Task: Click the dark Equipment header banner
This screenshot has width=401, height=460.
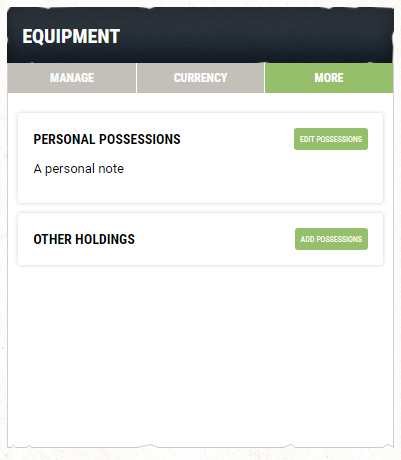Action: pyautogui.click(x=200, y=35)
